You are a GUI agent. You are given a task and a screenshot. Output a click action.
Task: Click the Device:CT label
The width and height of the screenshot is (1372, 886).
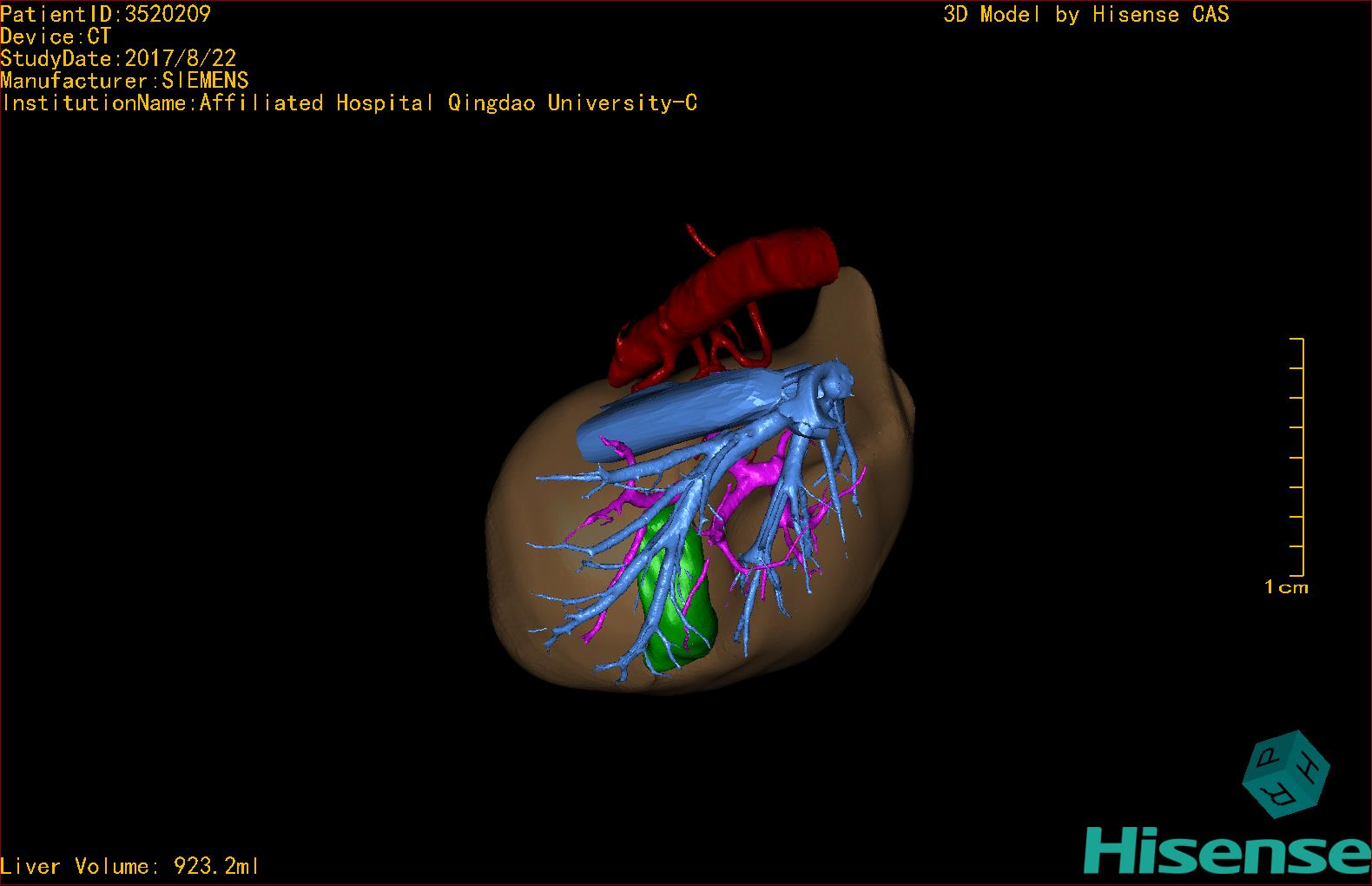[56, 36]
